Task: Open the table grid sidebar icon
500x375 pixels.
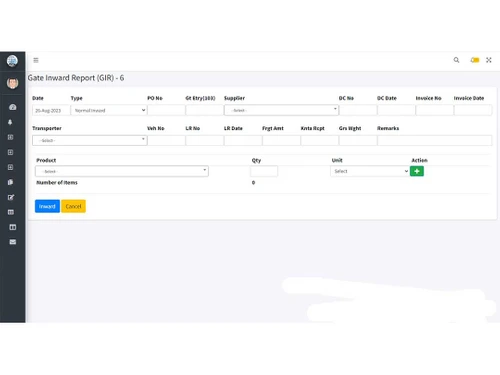Action: pyautogui.click(x=11, y=212)
